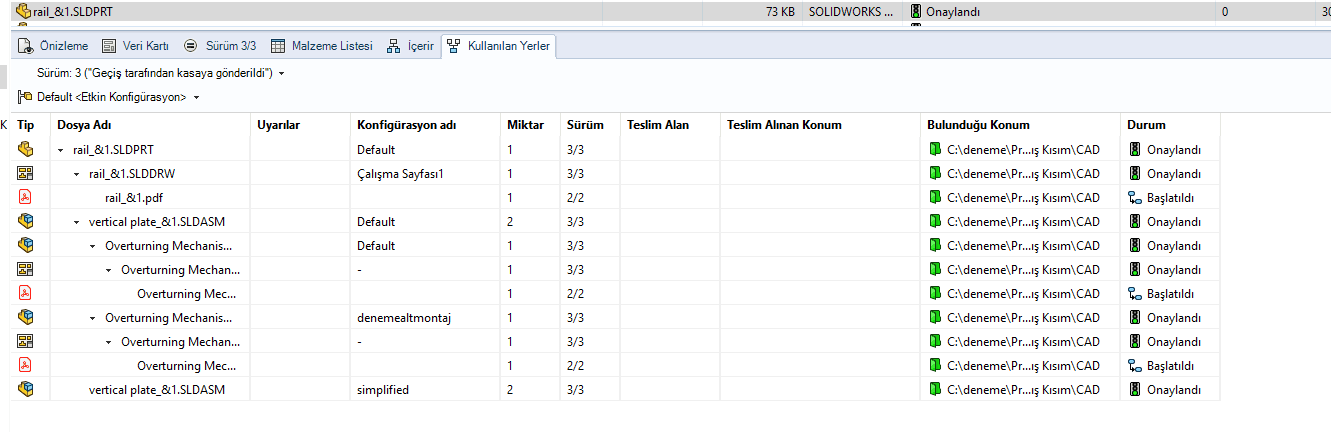The height and width of the screenshot is (432, 1331).
Task: Click the assembly icon in the simplified configuration row
Action: click(26, 389)
